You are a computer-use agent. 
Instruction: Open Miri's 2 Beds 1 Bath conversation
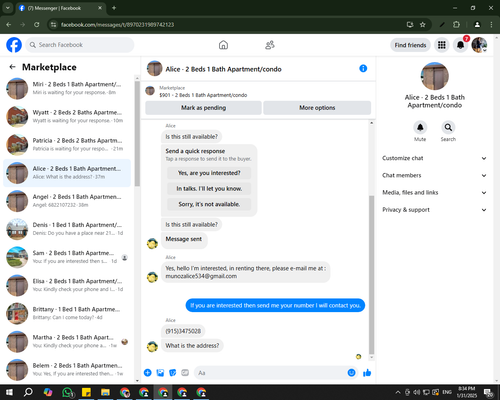67,88
